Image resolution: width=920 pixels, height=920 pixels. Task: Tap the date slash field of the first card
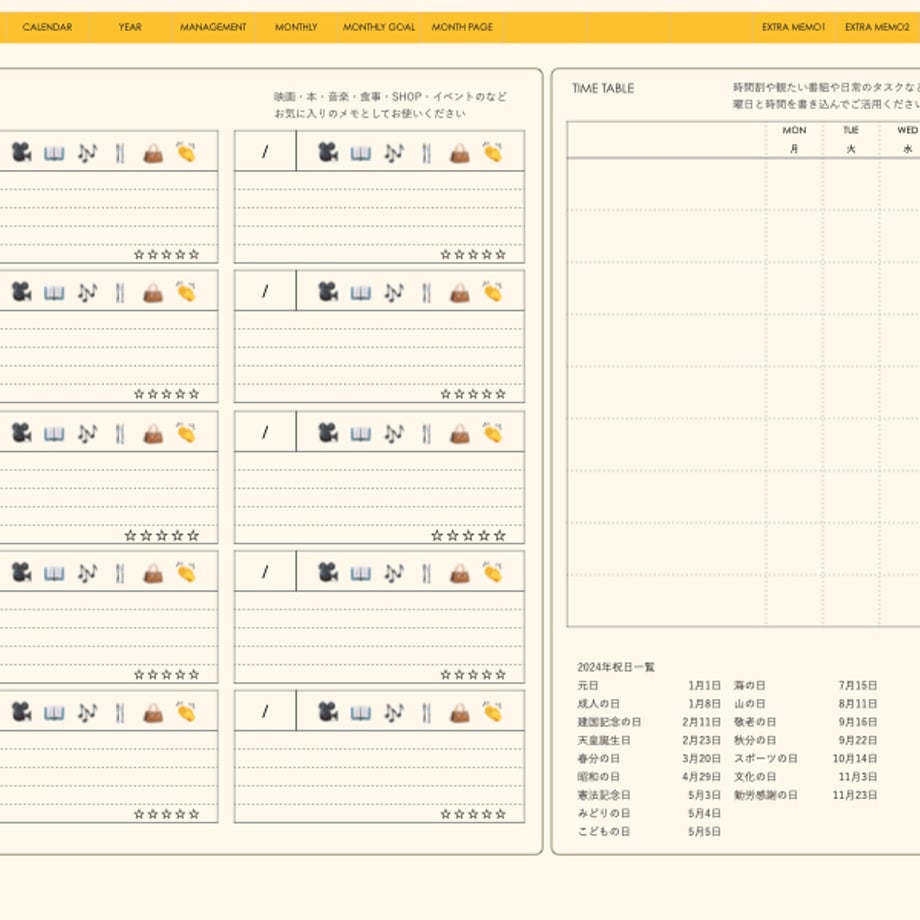click(x=265, y=151)
